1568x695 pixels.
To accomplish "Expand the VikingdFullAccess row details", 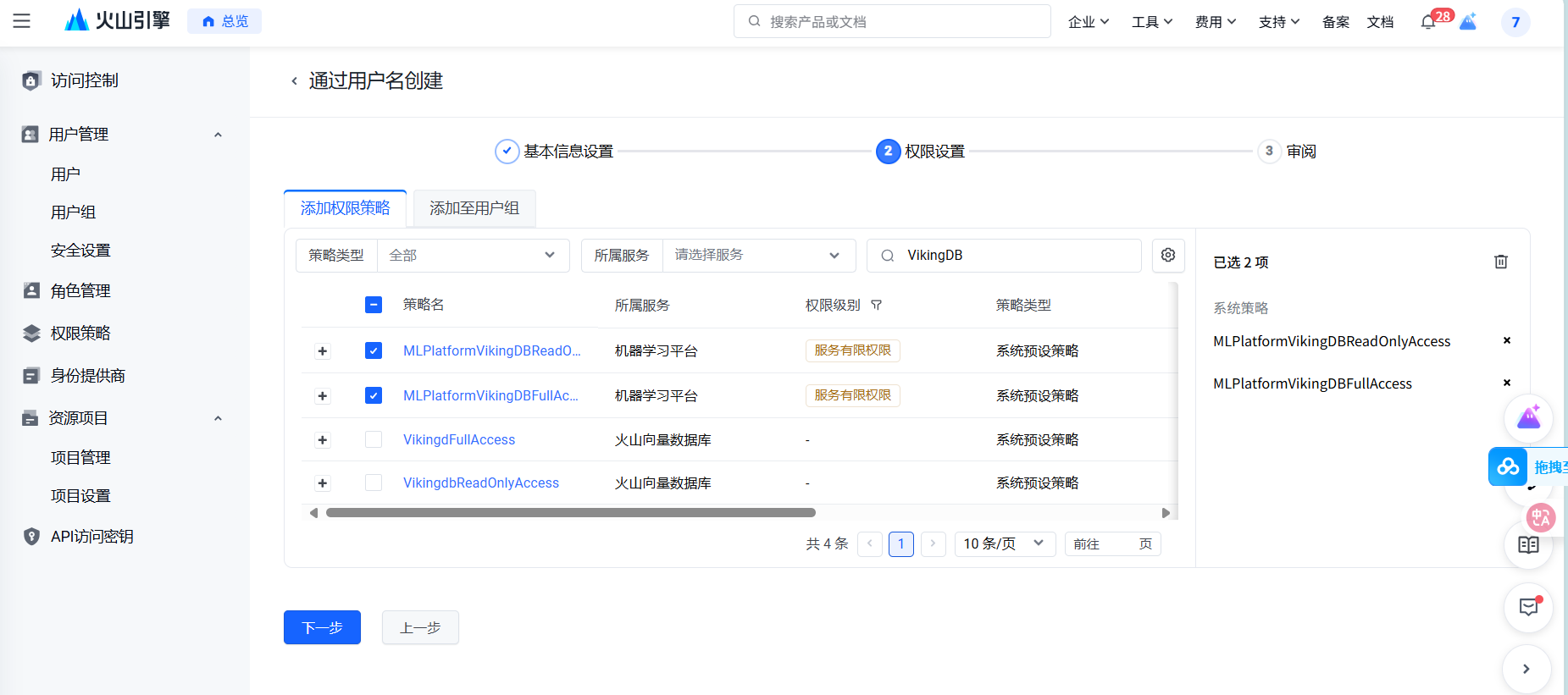I will [323, 440].
